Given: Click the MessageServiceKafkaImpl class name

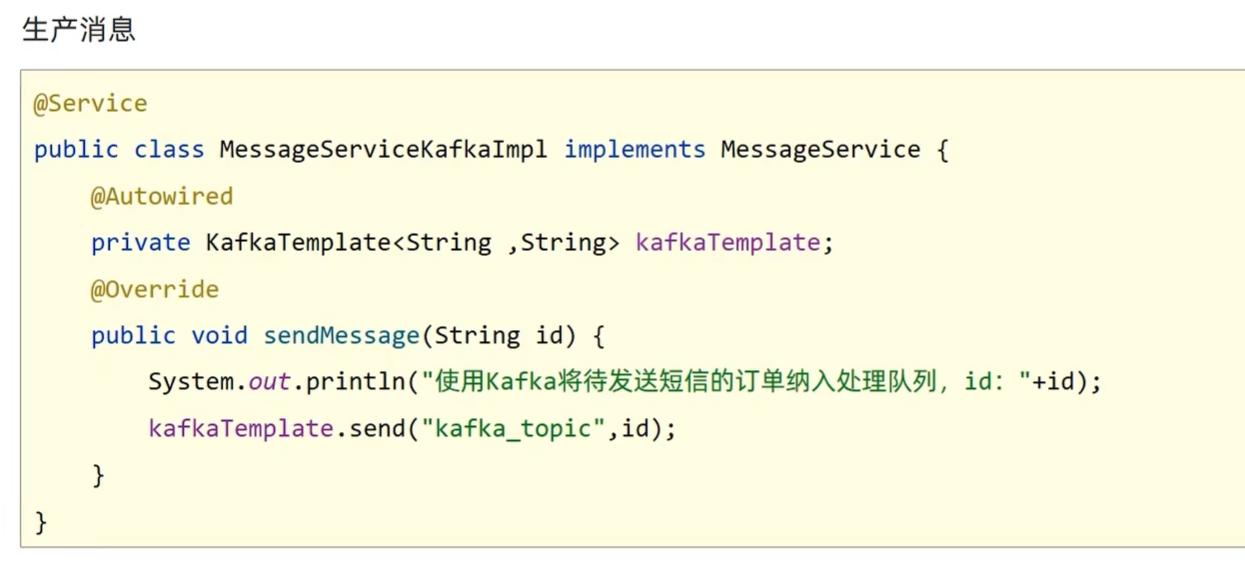Looking at the screenshot, I should click(383, 150).
